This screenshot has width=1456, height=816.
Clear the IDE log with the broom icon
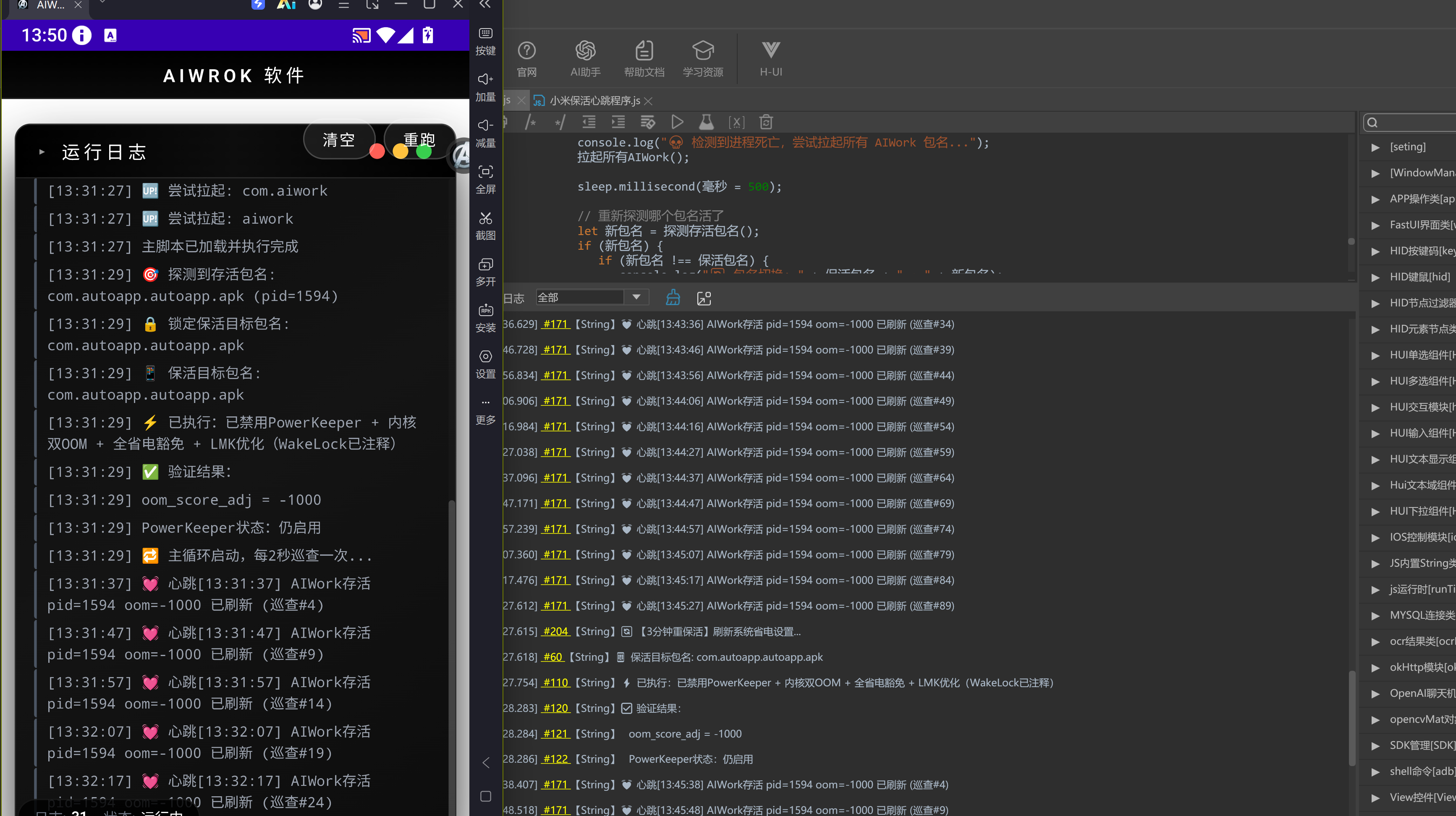673,298
